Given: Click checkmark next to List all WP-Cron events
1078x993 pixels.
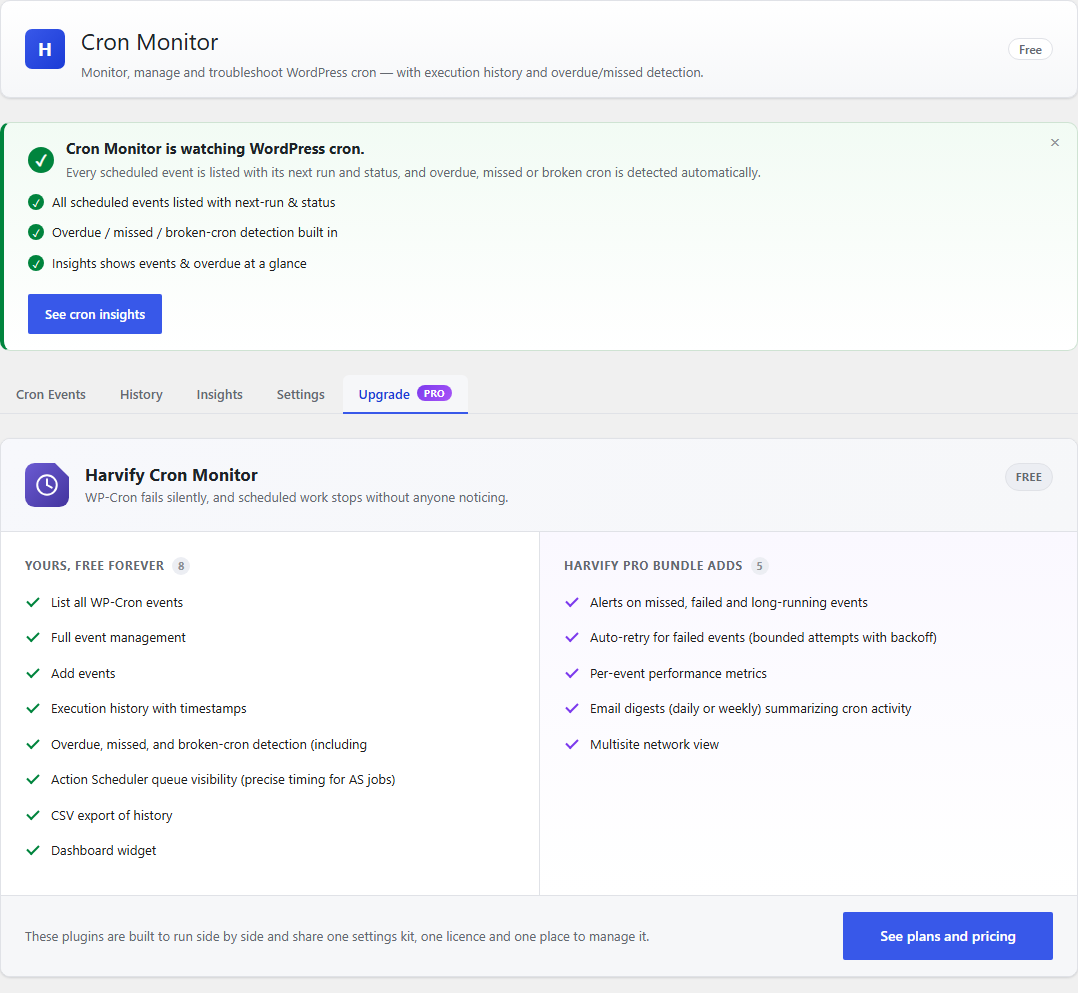Looking at the screenshot, I should click(33, 602).
